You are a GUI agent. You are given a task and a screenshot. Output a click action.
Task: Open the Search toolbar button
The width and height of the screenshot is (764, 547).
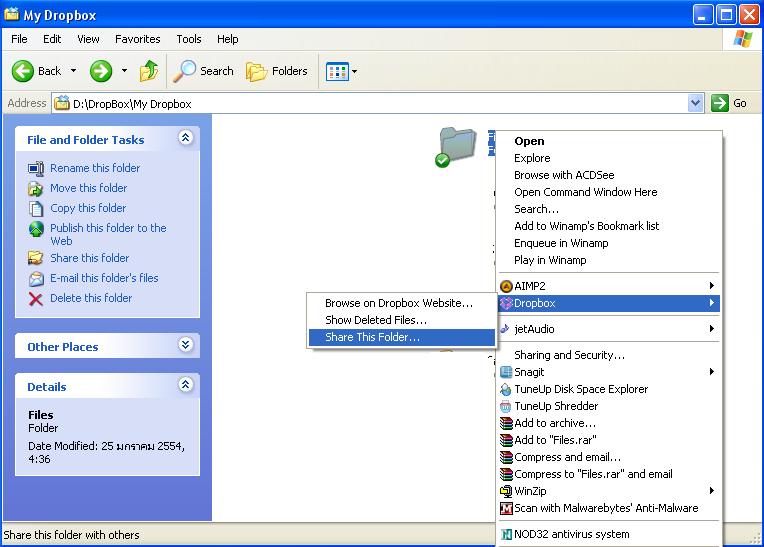[204, 71]
